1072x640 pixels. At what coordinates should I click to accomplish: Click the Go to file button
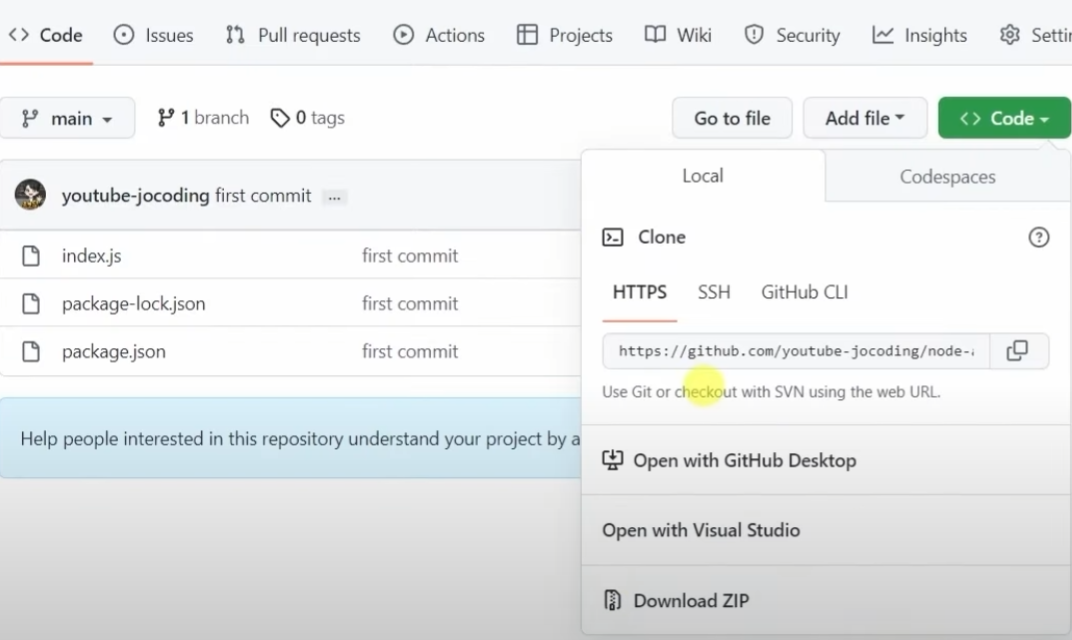click(x=732, y=118)
